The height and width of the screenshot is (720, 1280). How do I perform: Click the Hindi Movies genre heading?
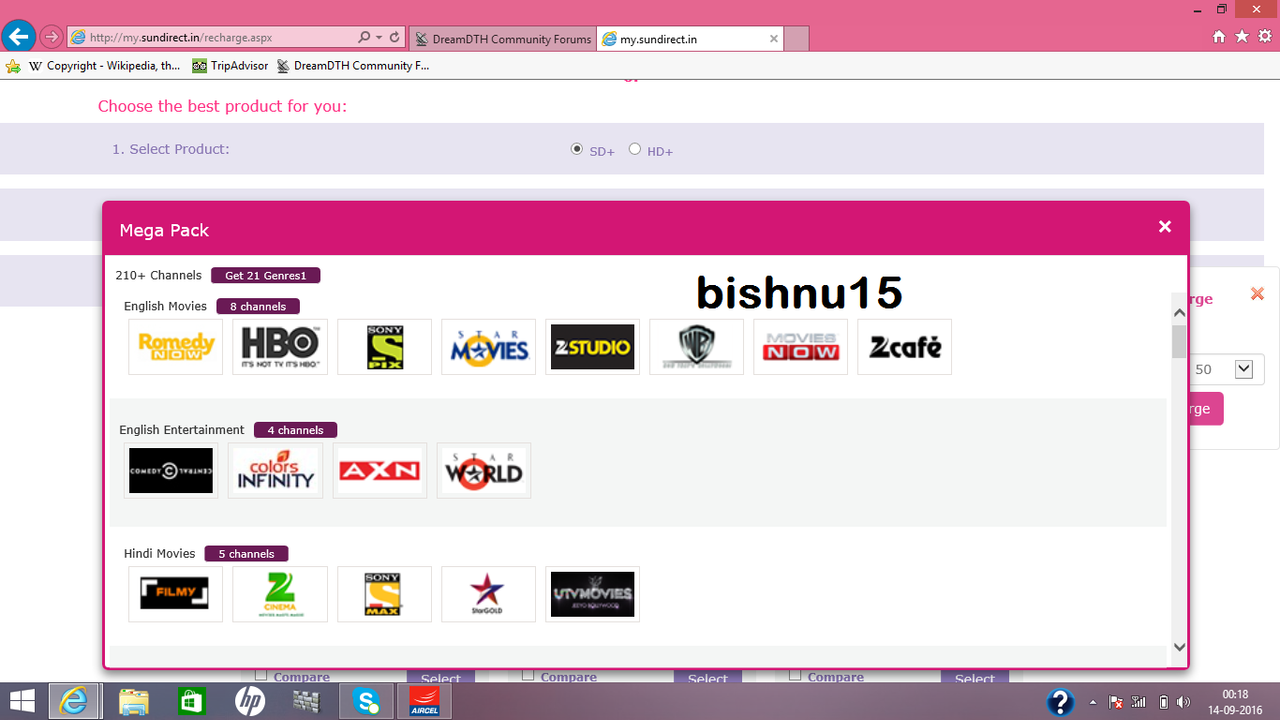point(160,553)
